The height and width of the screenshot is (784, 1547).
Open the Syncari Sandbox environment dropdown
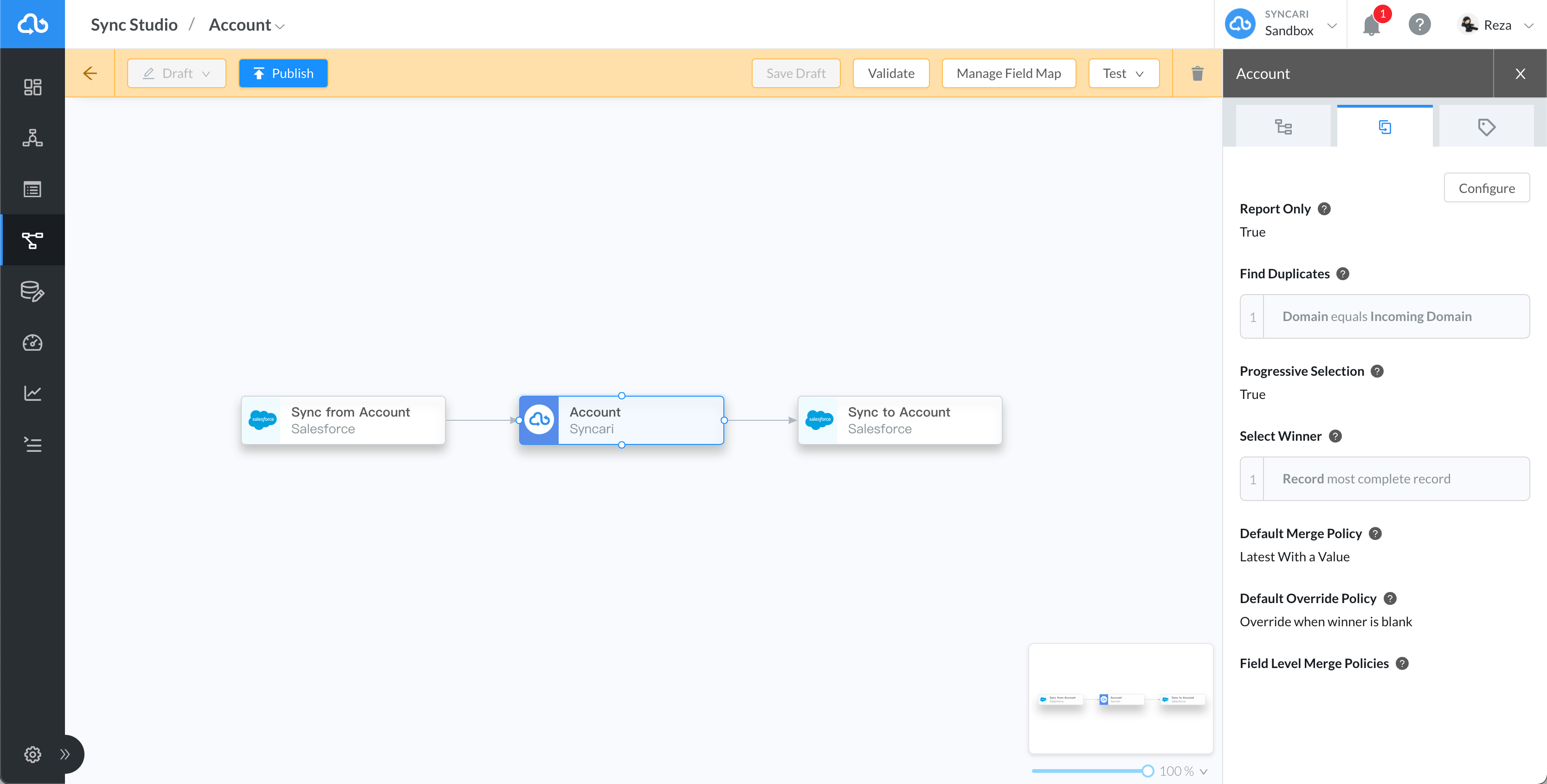pyautogui.click(x=1331, y=25)
